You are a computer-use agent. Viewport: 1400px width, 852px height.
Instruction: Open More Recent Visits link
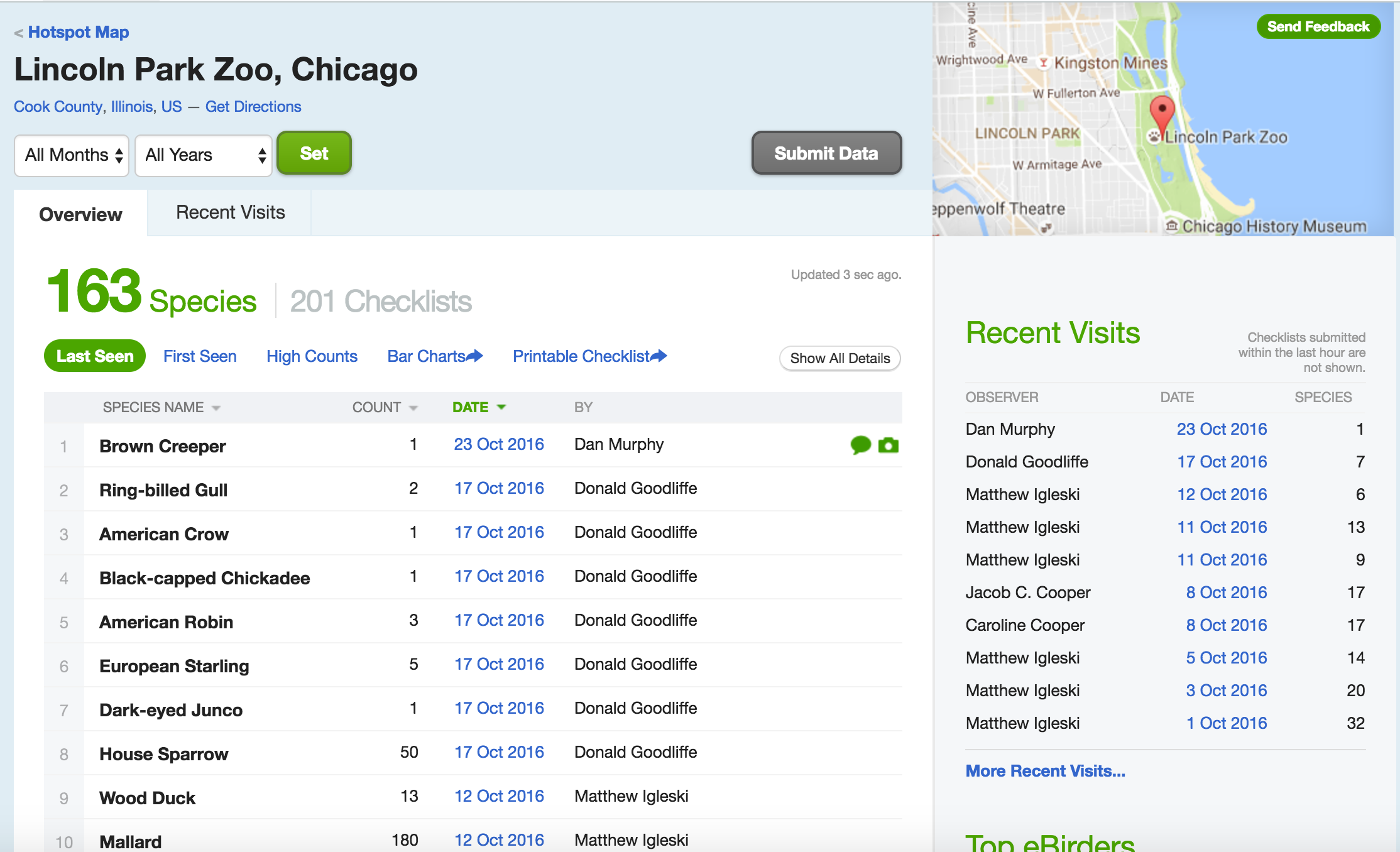click(1045, 771)
